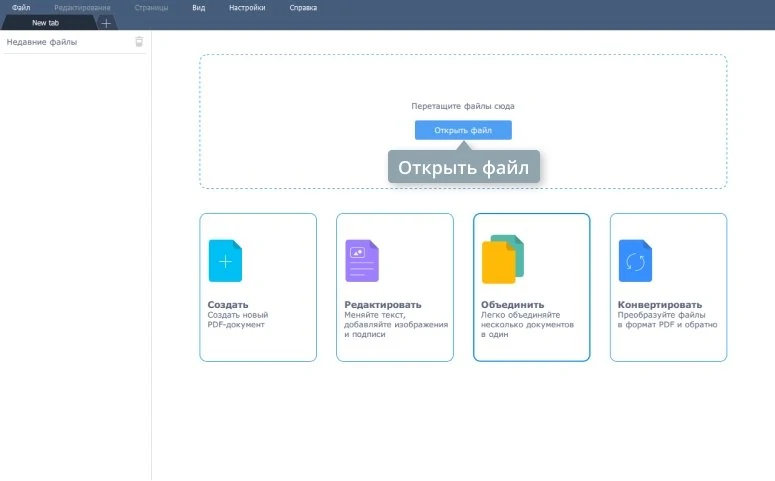Open the Настройки menu
This screenshot has width=775, height=481.
click(x=247, y=7)
